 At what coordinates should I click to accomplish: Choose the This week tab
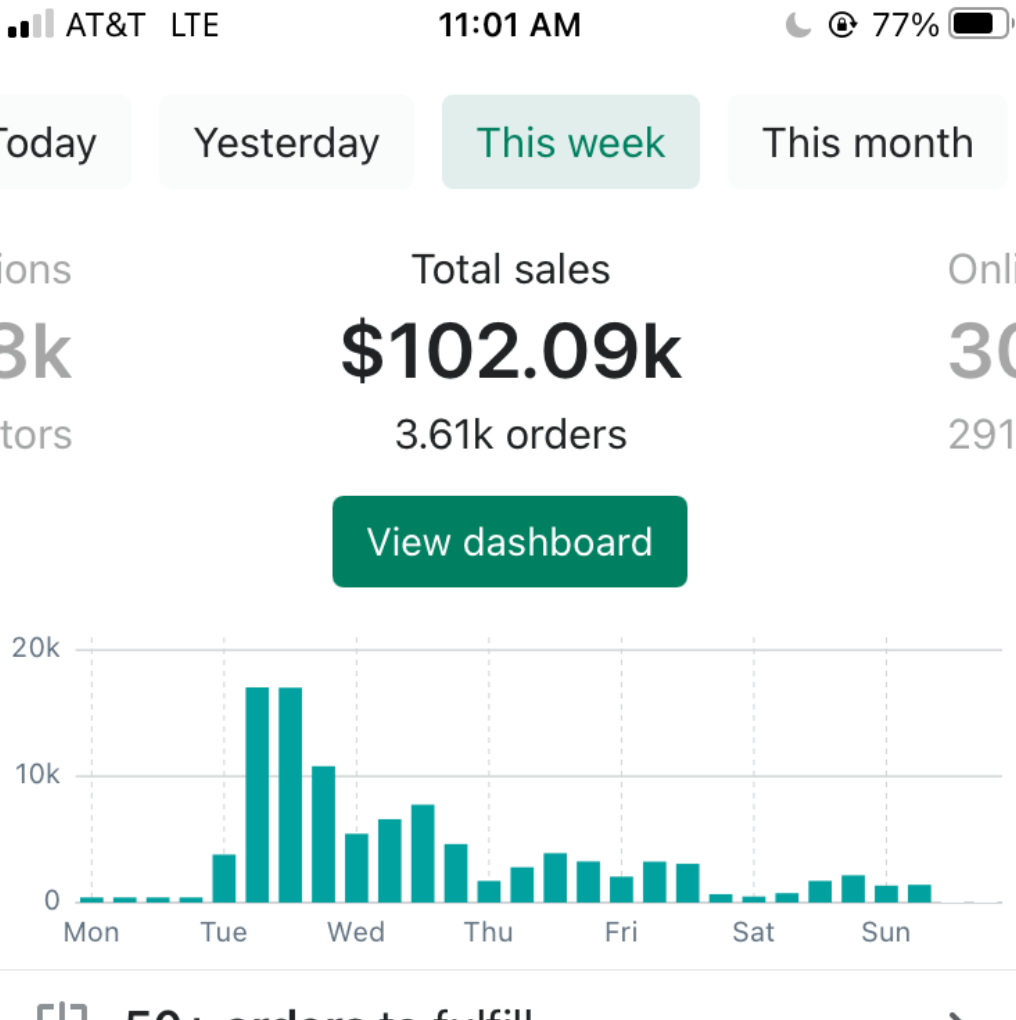pos(570,143)
